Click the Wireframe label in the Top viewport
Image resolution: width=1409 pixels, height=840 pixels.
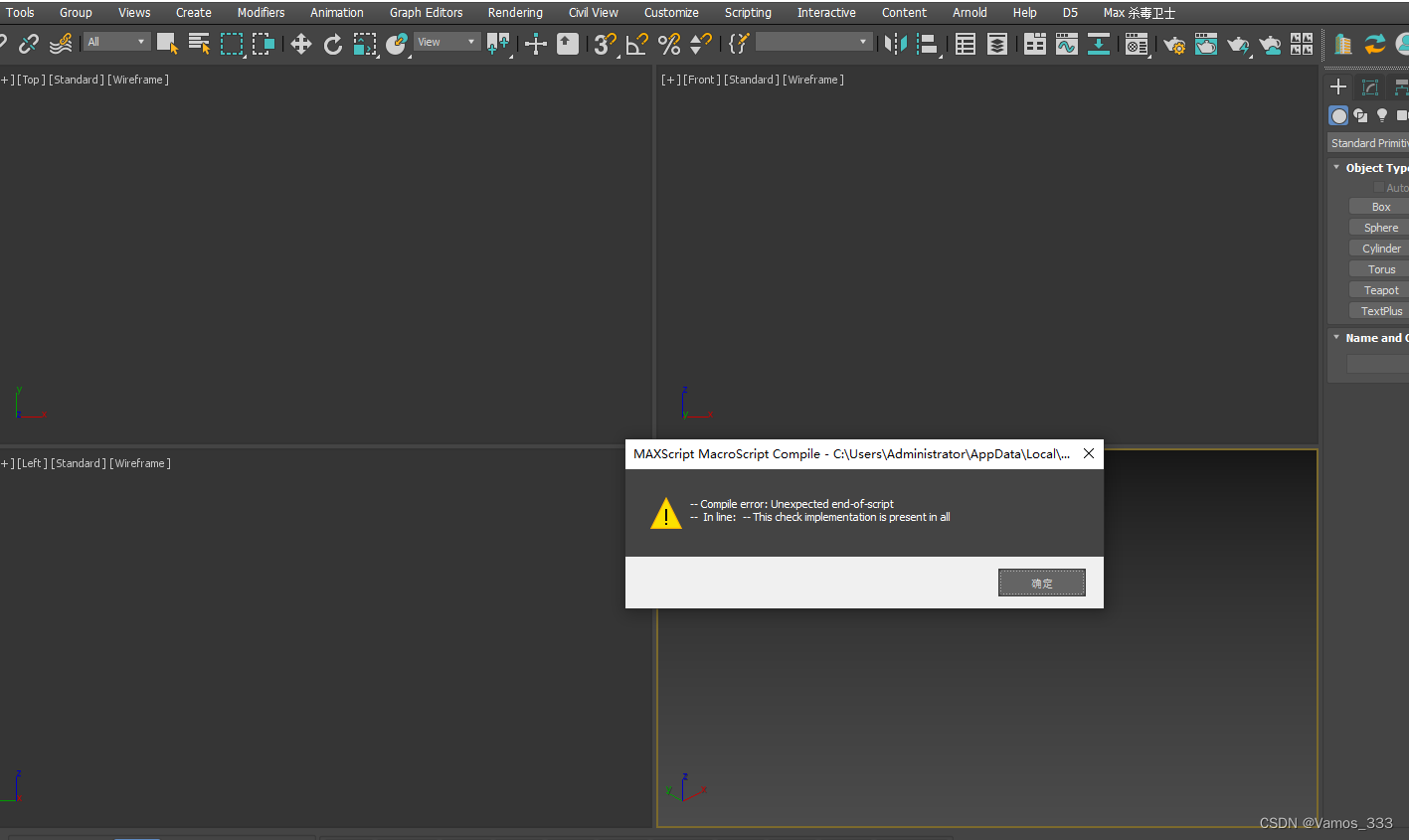point(137,80)
